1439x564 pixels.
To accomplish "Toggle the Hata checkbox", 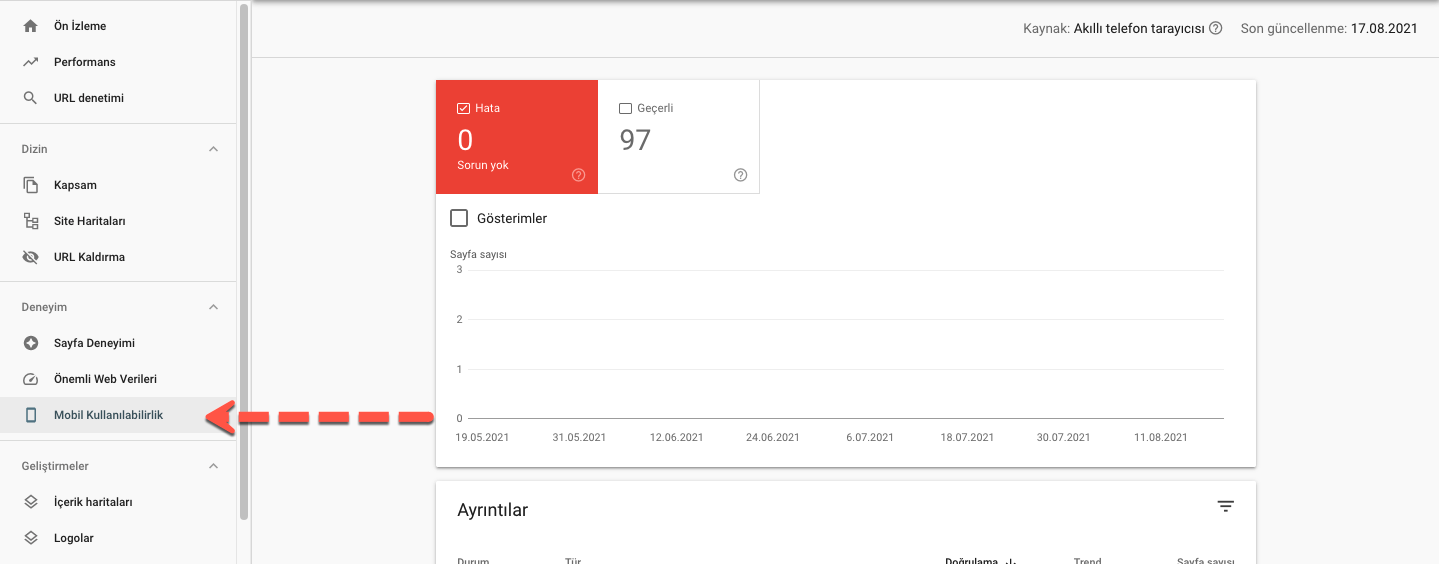I will (x=463, y=108).
